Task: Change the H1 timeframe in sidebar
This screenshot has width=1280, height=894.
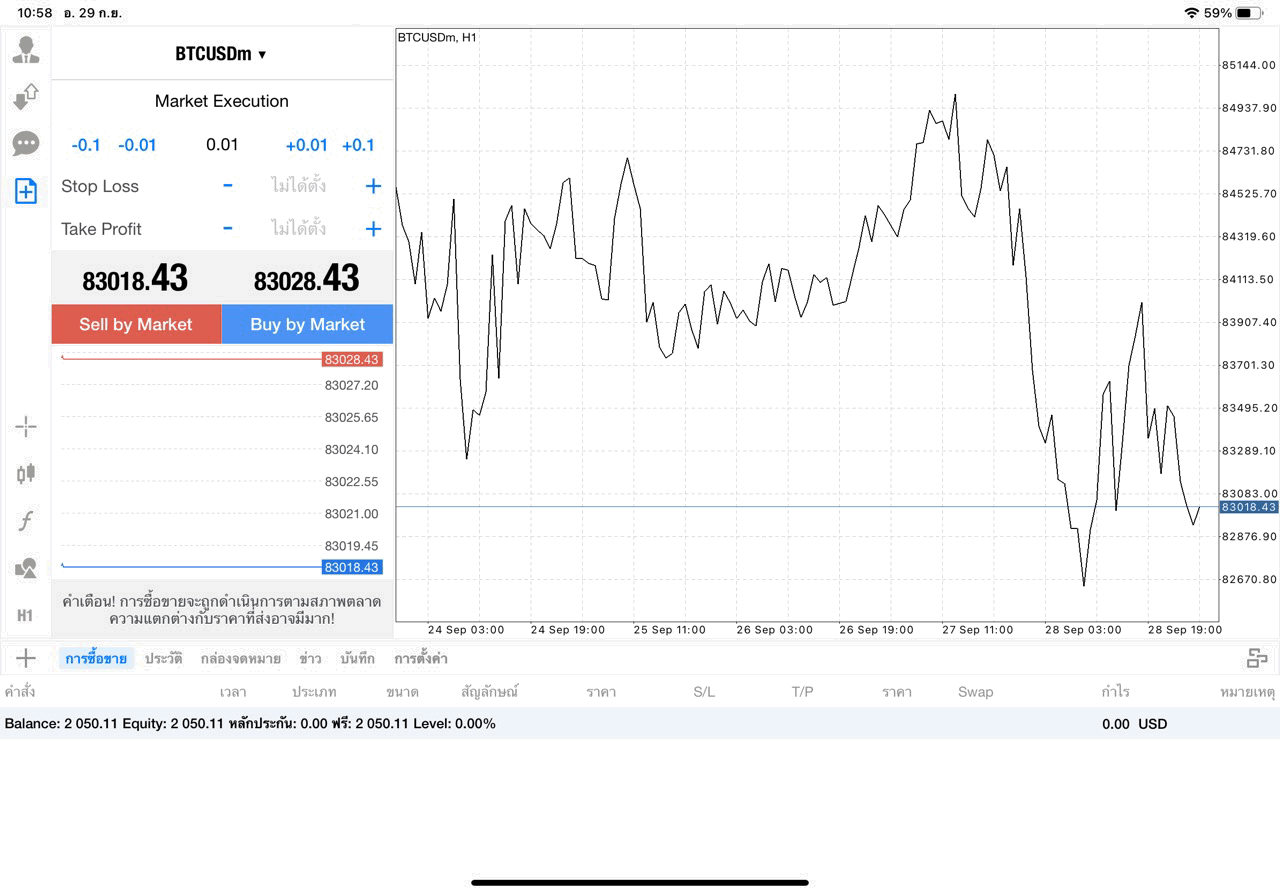Action: point(26,615)
